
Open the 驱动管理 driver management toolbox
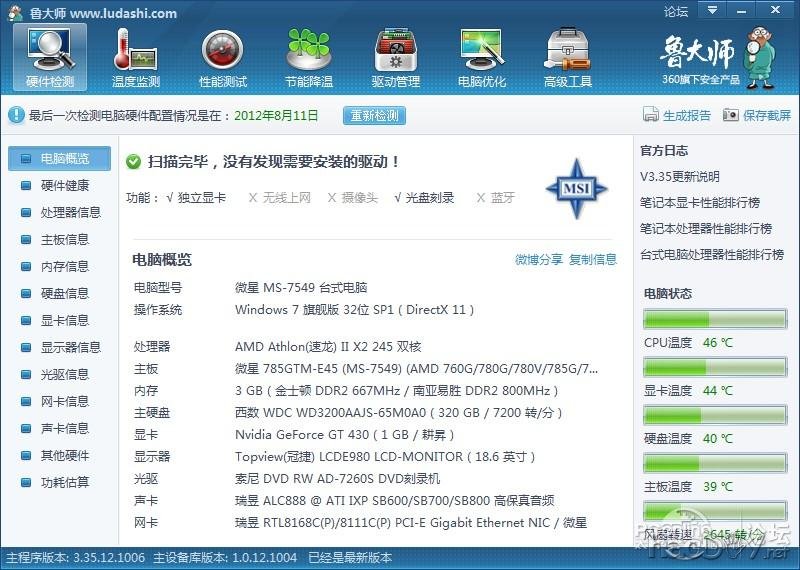396,57
